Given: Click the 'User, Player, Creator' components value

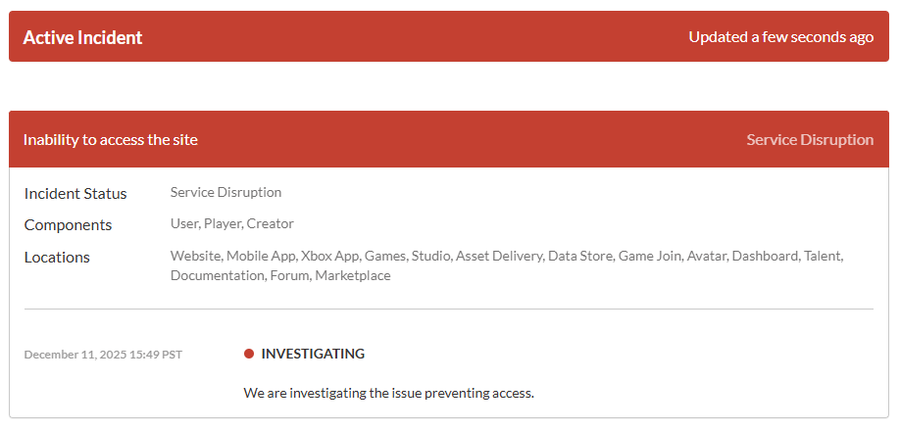Looking at the screenshot, I should click(x=232, y=224).
